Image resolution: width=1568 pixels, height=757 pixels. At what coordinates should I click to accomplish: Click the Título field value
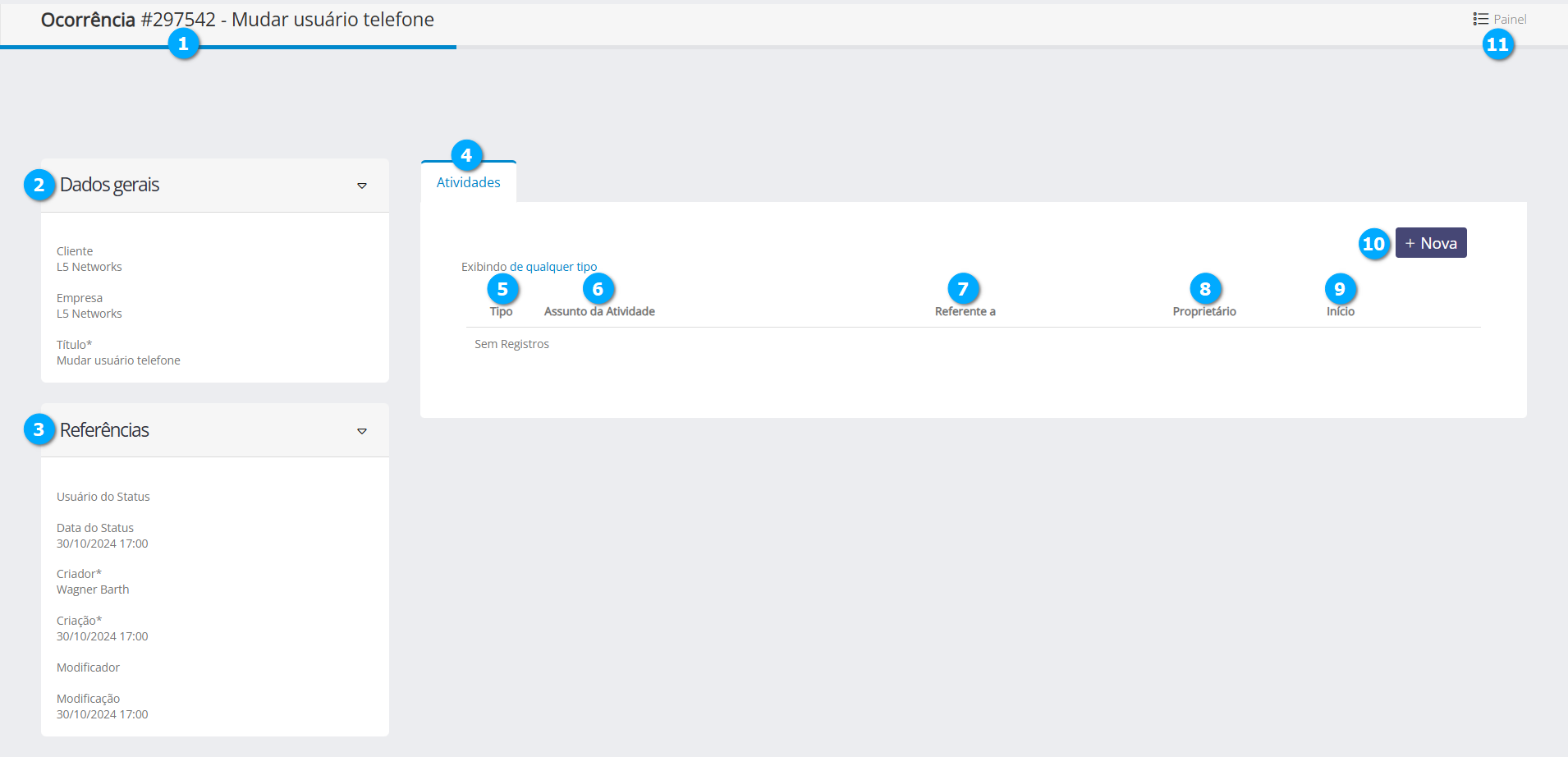pyautogui.click(x=118, y=360)
